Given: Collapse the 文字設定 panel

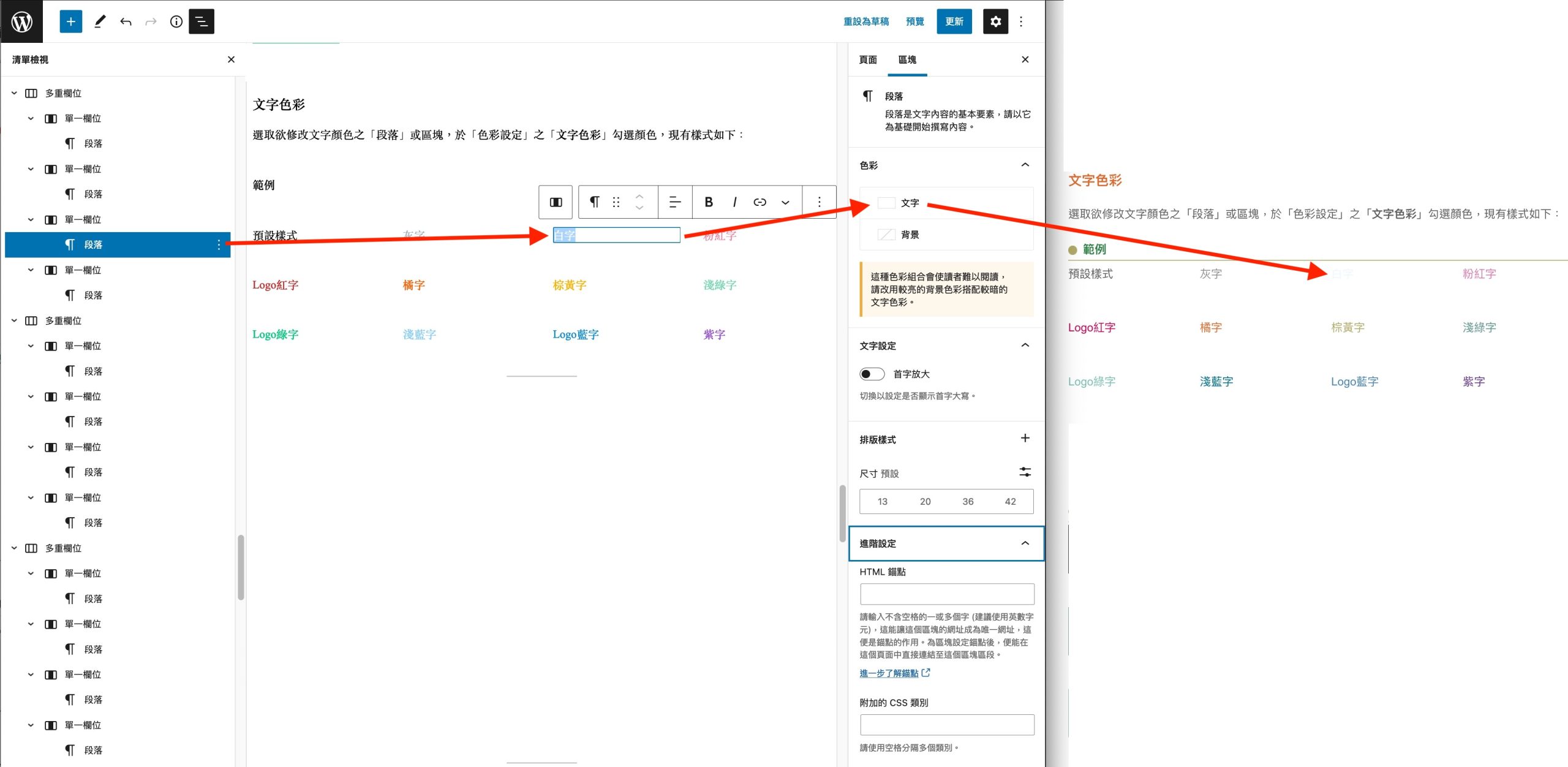Looking at the screenshot, I should pos(946,346).
